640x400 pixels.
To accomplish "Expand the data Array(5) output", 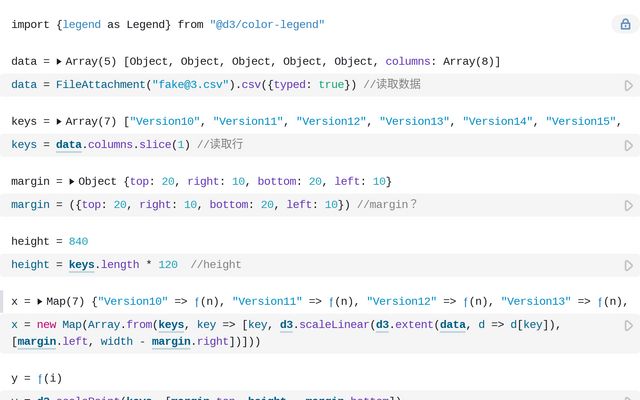I will tap(59, 62).
